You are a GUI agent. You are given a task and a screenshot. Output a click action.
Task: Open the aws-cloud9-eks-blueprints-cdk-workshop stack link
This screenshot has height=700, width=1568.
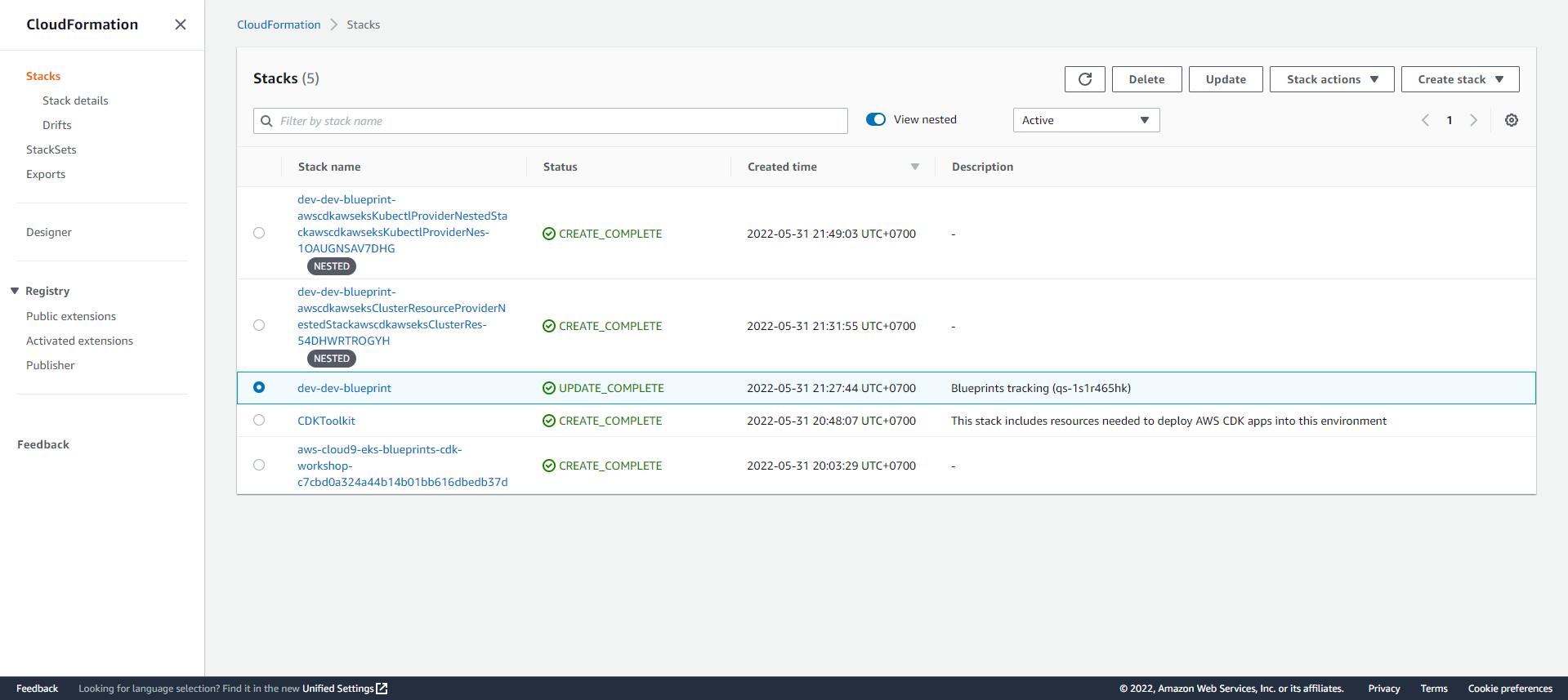click(x=402, y=466)
